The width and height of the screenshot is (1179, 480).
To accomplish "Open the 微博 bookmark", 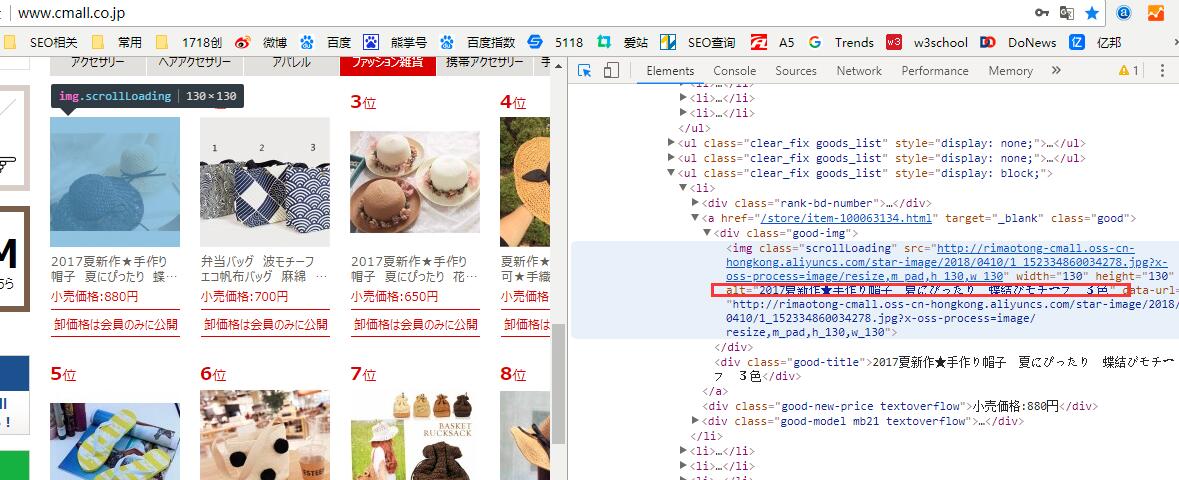I will point(261,42).
